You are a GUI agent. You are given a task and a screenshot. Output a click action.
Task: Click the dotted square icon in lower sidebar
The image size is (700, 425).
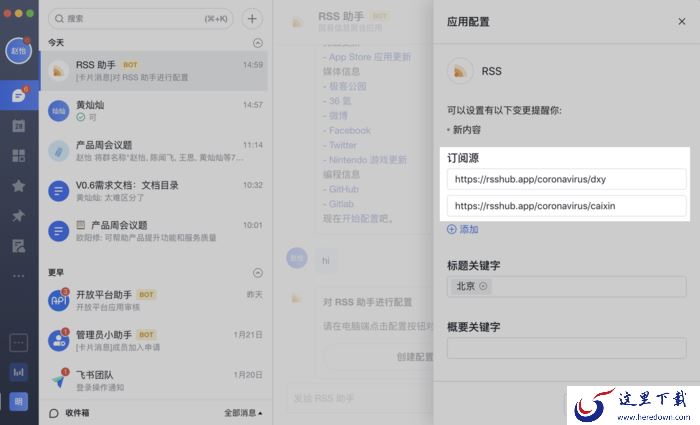(x=18, y=342)
